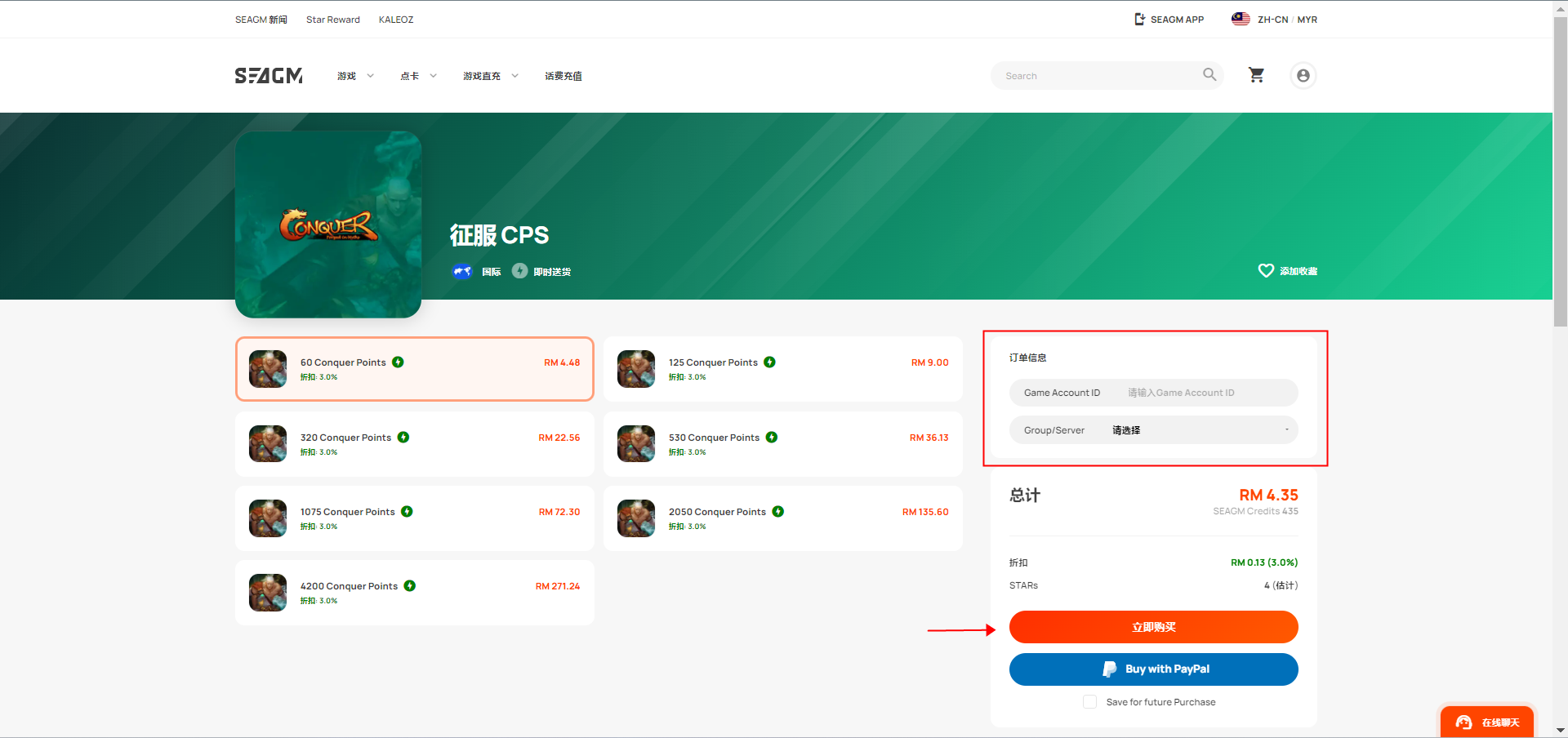
Task: Click the page vertical scrollbar
Action: pyautogui.click(x=1560, y=171)
